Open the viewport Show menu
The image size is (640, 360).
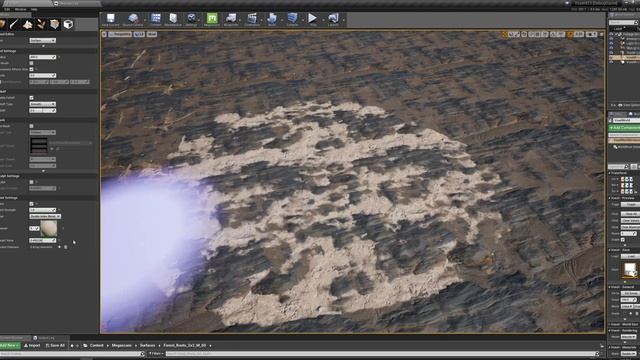[x=151, y=34]
